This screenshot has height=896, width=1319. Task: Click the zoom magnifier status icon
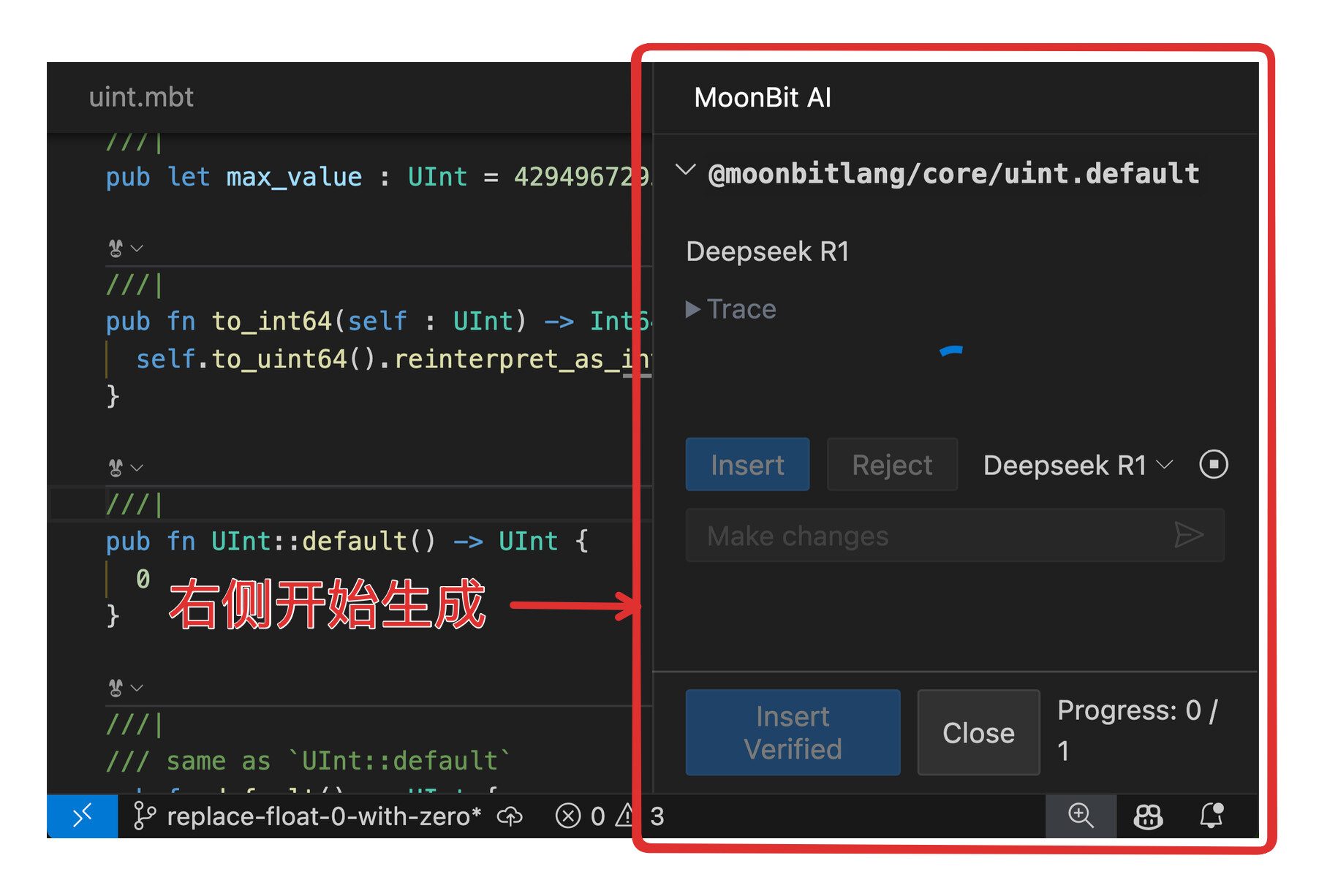(x=1081, y=816)
